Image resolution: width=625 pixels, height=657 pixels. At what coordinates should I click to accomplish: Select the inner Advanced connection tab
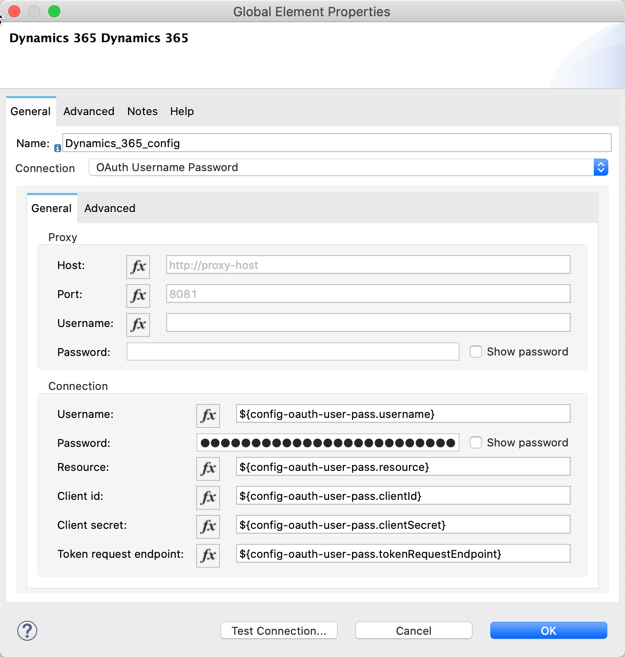(110, 209)
